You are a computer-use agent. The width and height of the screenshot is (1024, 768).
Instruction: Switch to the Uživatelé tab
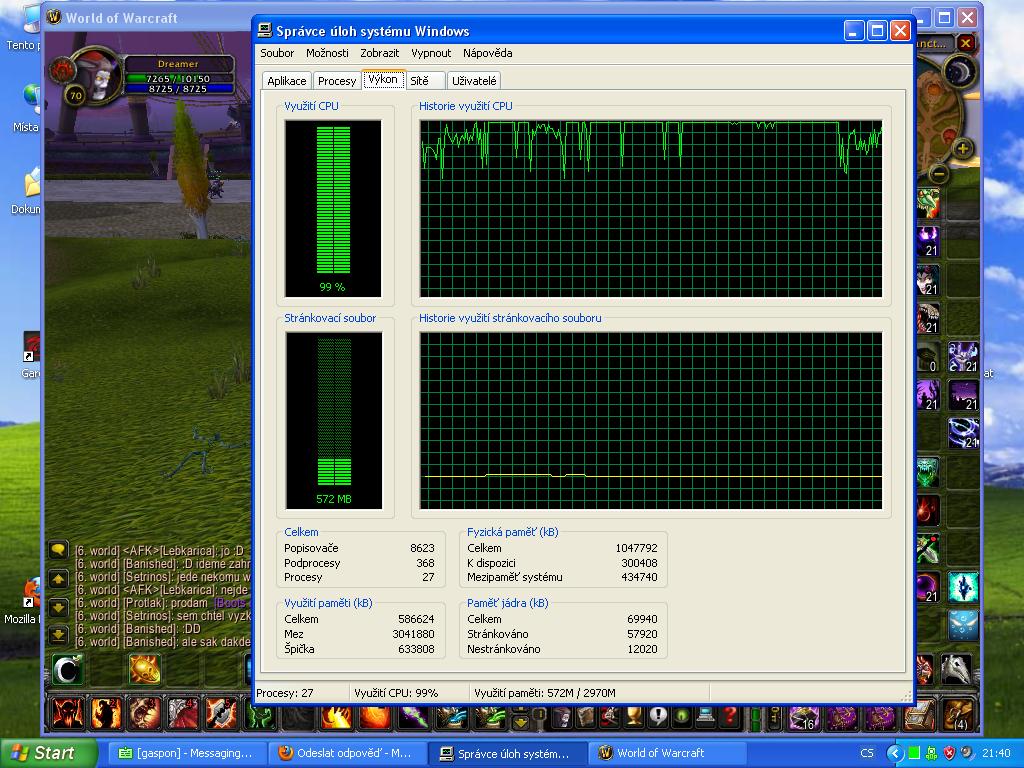(473, 81)
